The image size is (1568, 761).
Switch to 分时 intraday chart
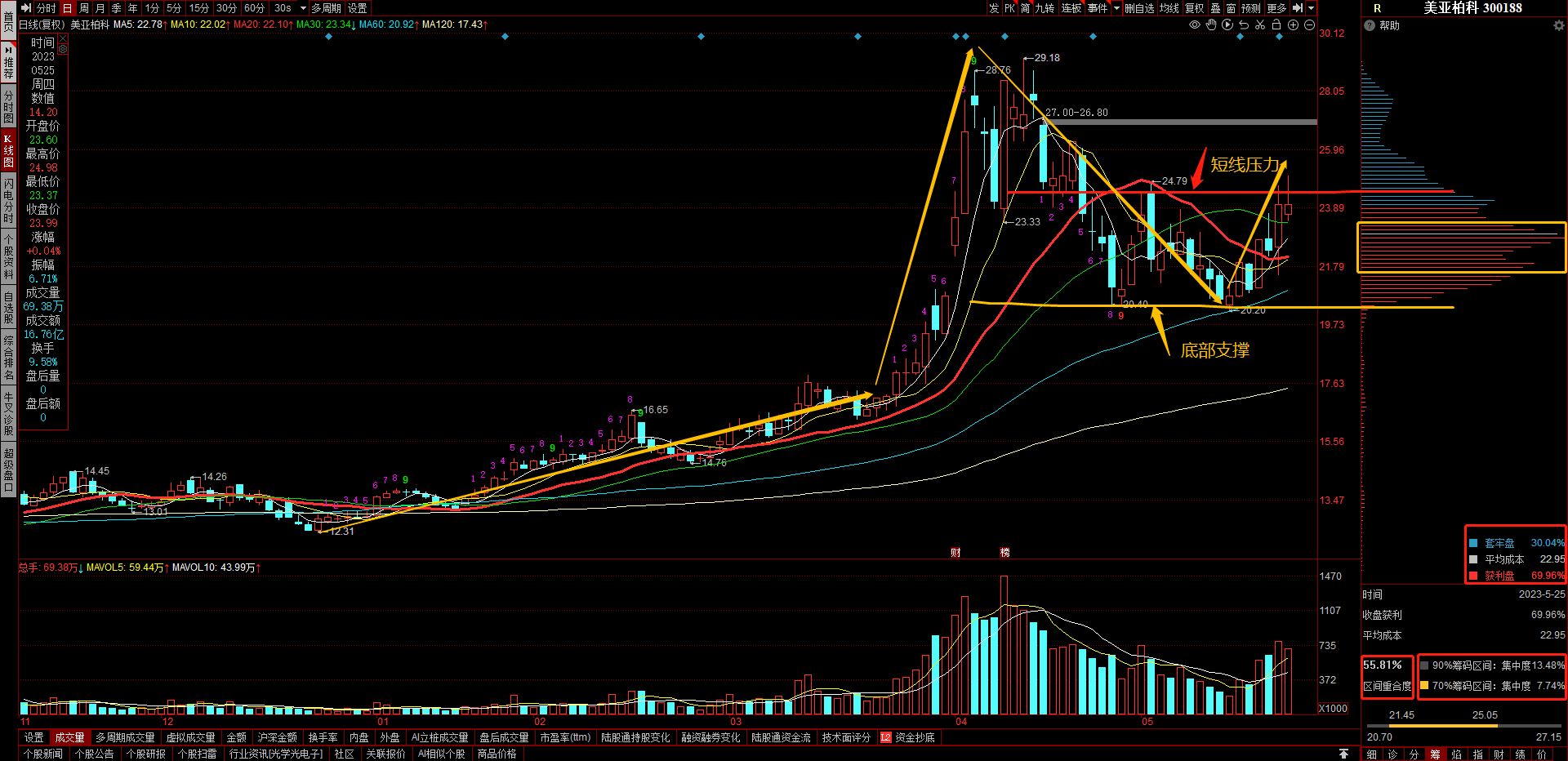[x=46, y=8]
